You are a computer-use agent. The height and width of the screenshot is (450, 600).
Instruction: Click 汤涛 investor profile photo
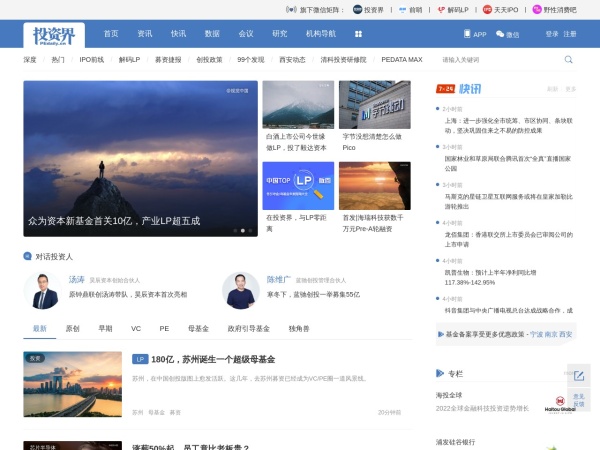pyautogui.click(x=42, y=290)
